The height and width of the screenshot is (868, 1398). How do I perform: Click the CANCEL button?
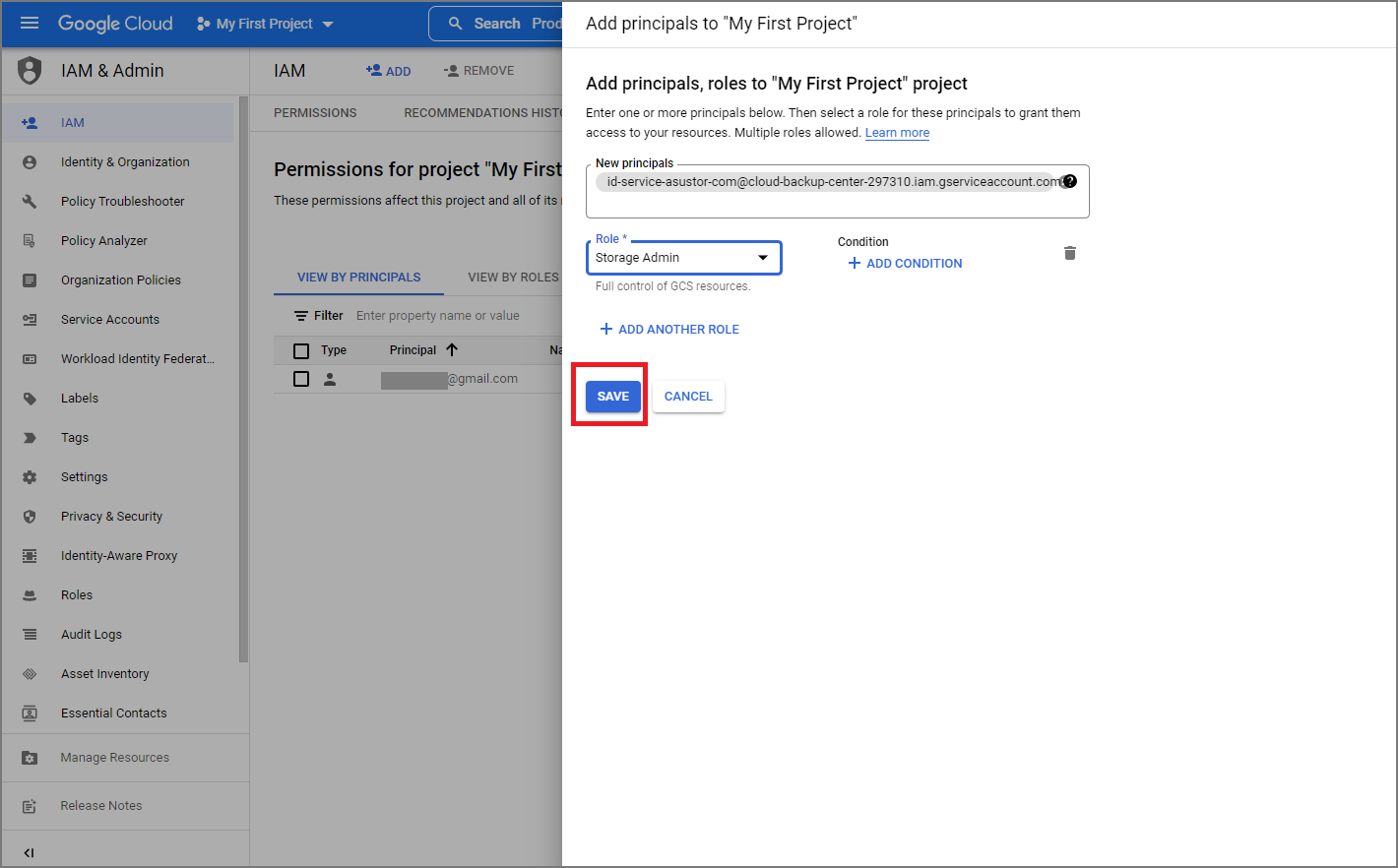coord(688,397)
